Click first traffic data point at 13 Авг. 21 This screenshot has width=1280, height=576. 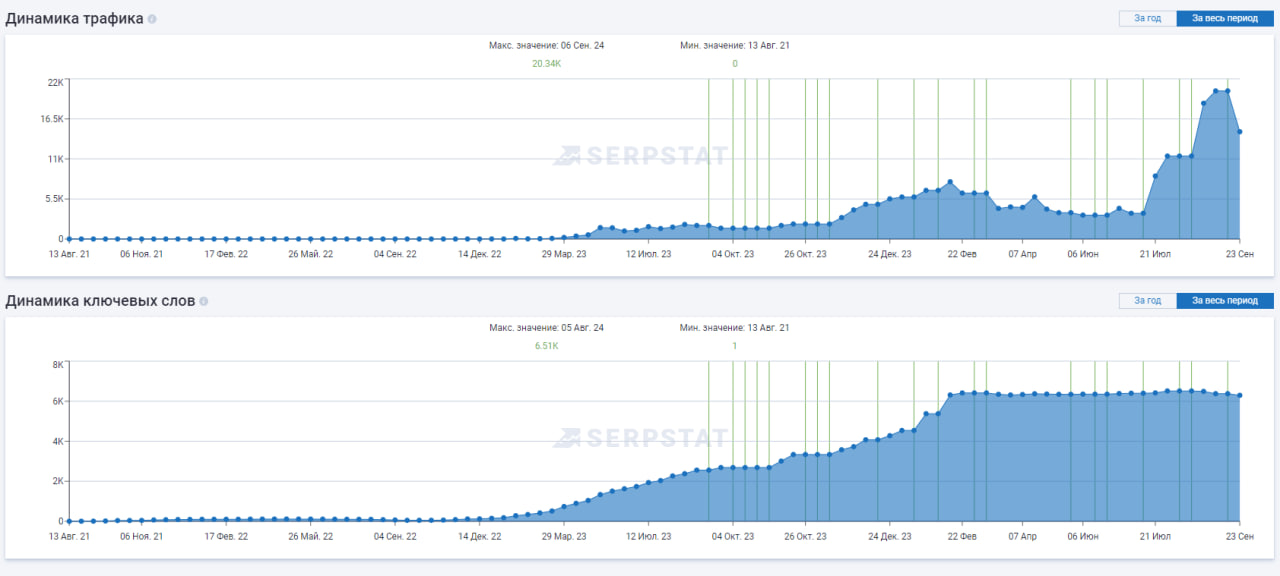point(68,239)
